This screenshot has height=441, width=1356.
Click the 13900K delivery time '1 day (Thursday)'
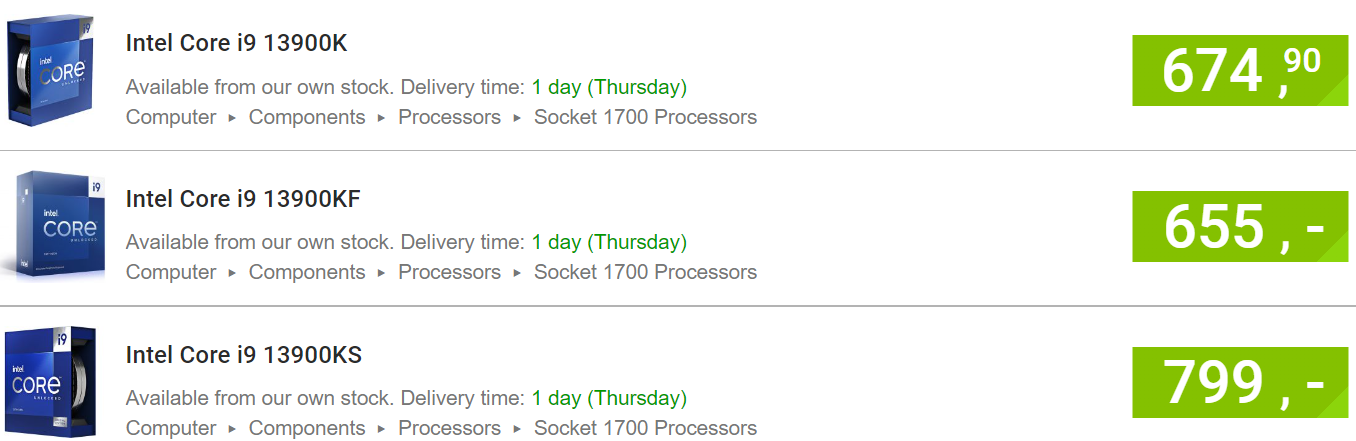pos(609,87)
